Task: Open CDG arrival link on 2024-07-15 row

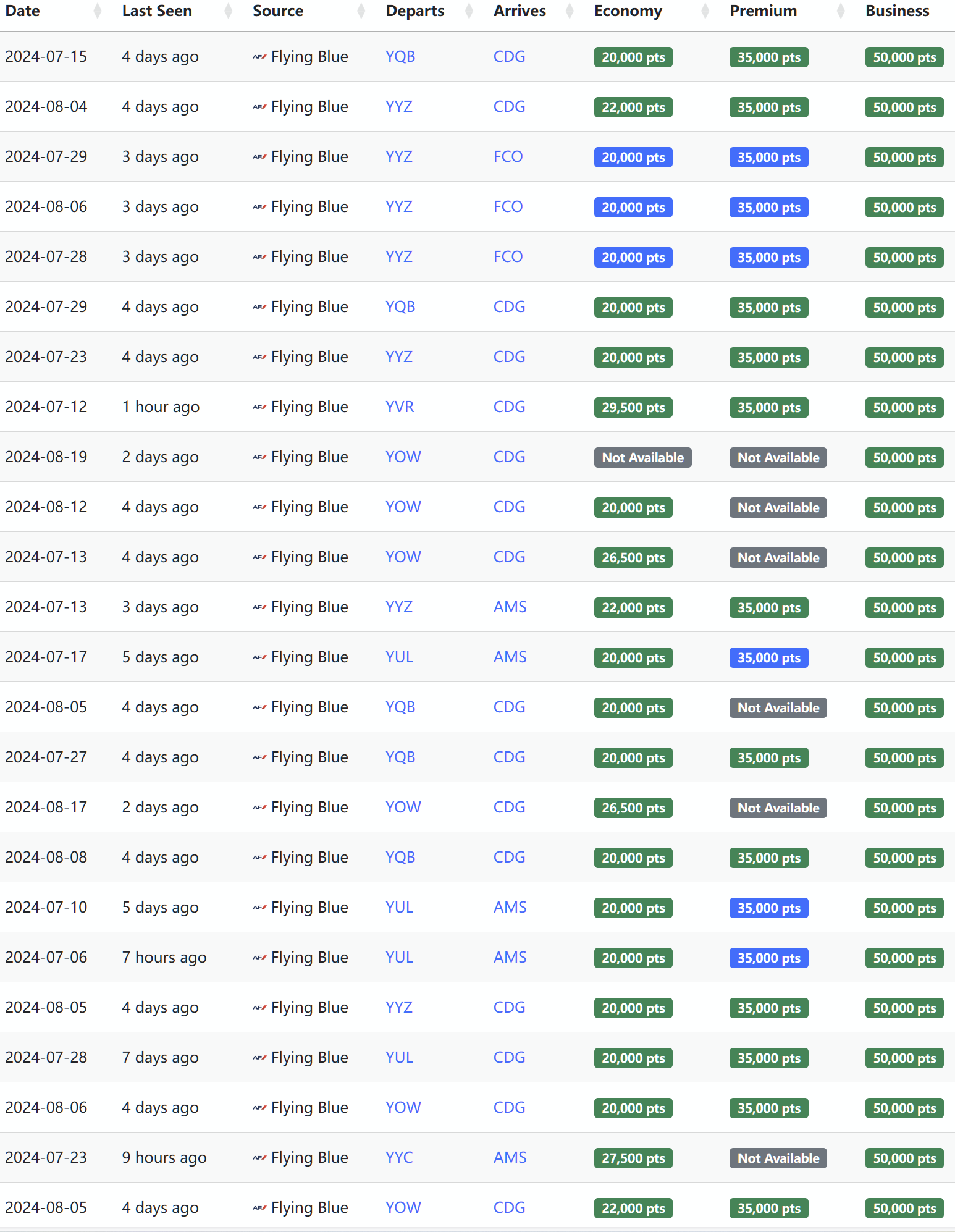Action: click(x=509, y=57)
